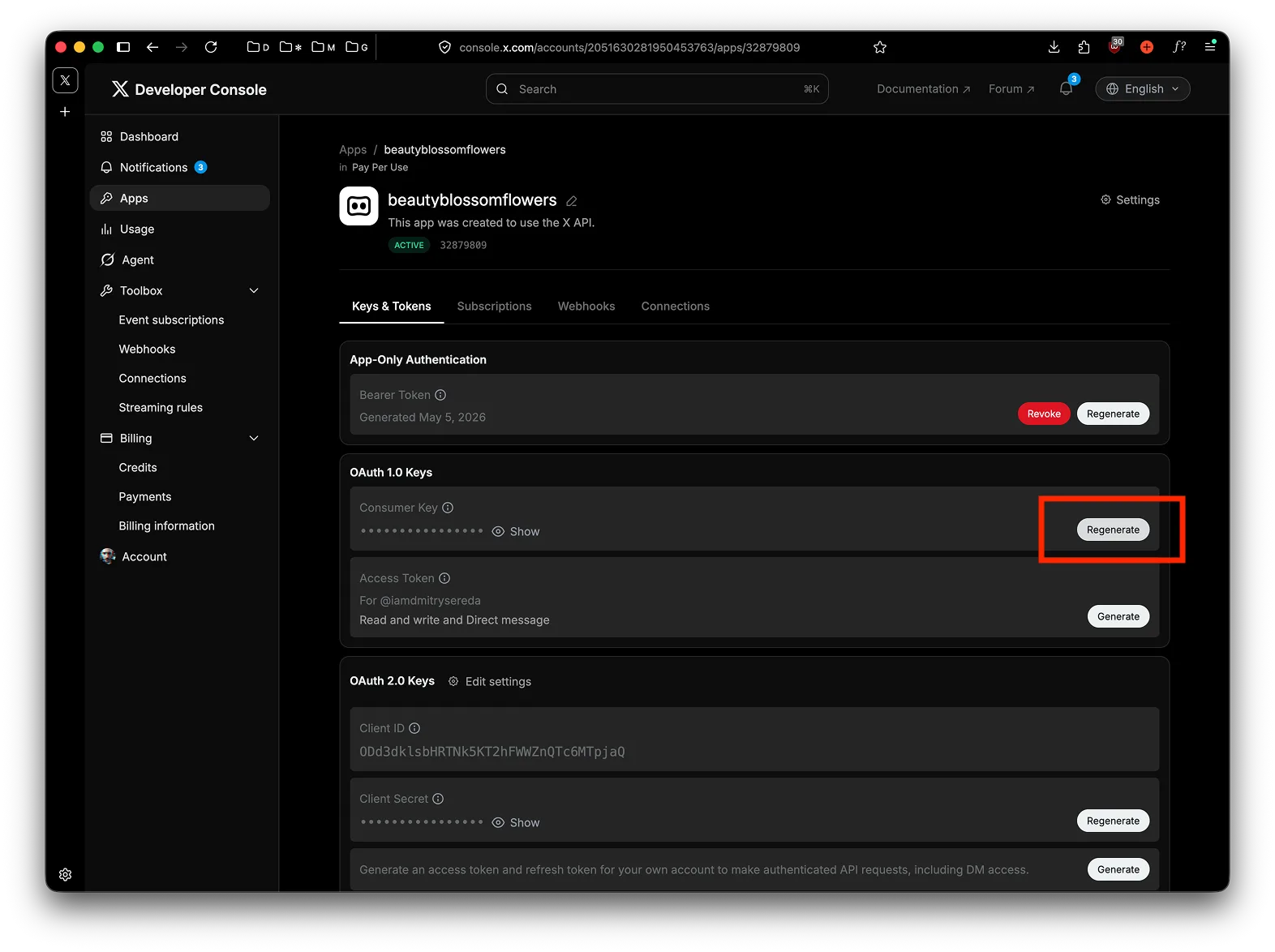The height and width of the screenshot is (952, 1275).
Task: Select Apps in sidebar
Action: pos(179,198)
